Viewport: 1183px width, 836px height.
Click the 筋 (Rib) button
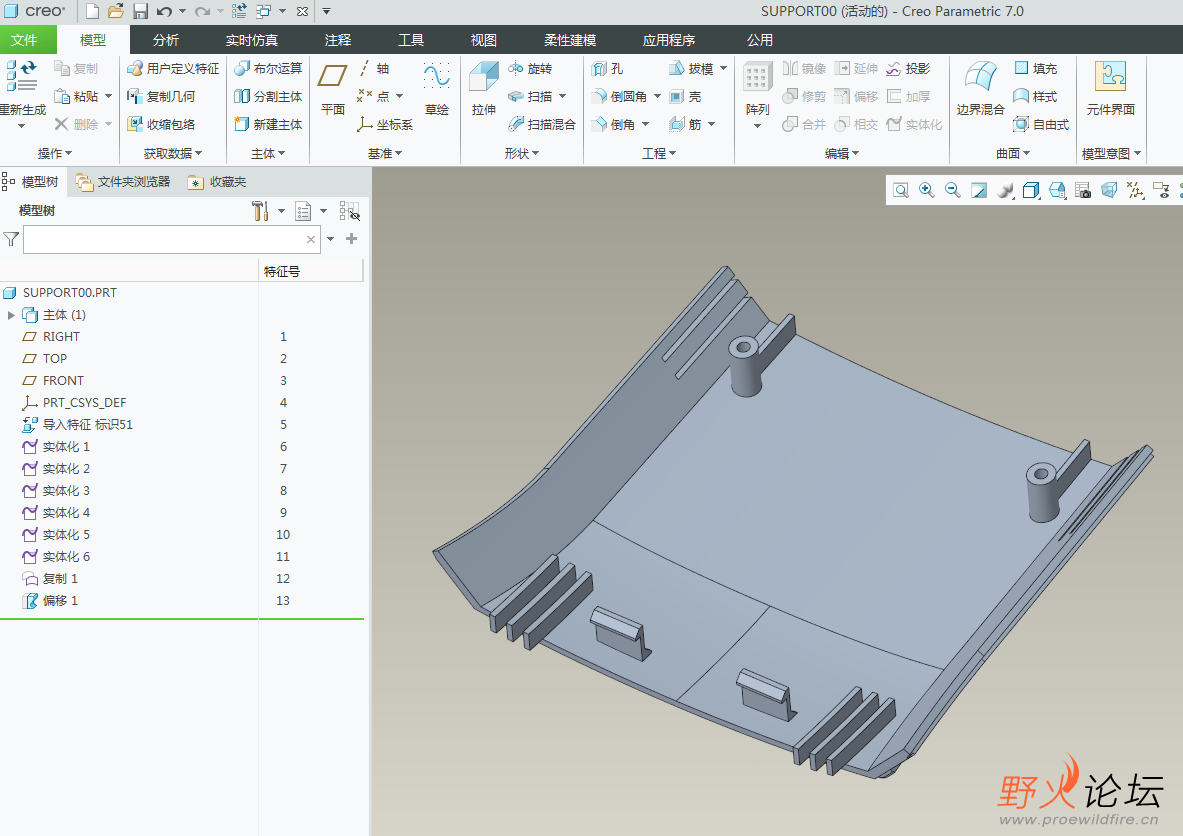[x=686, y=124]
